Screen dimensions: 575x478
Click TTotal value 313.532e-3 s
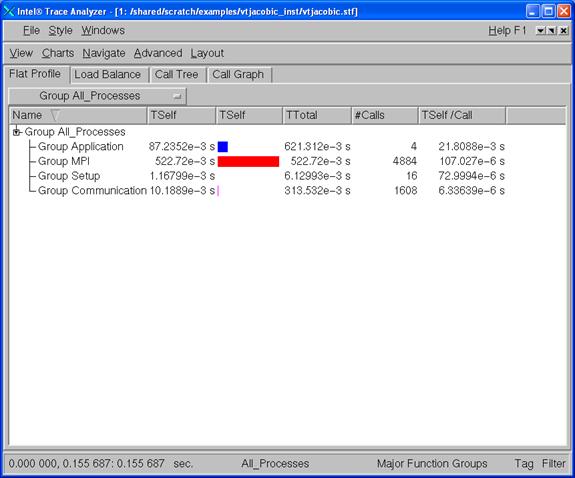coord(317,191)
